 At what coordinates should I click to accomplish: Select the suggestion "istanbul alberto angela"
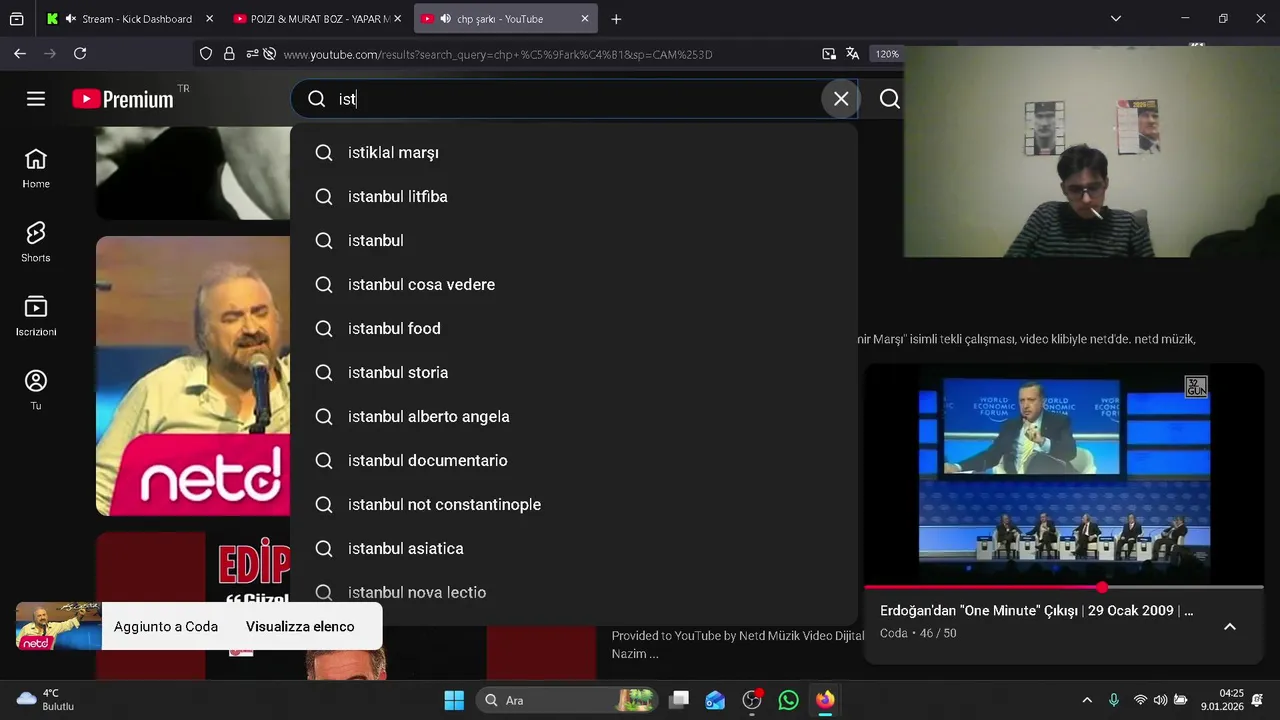[574, 417]
